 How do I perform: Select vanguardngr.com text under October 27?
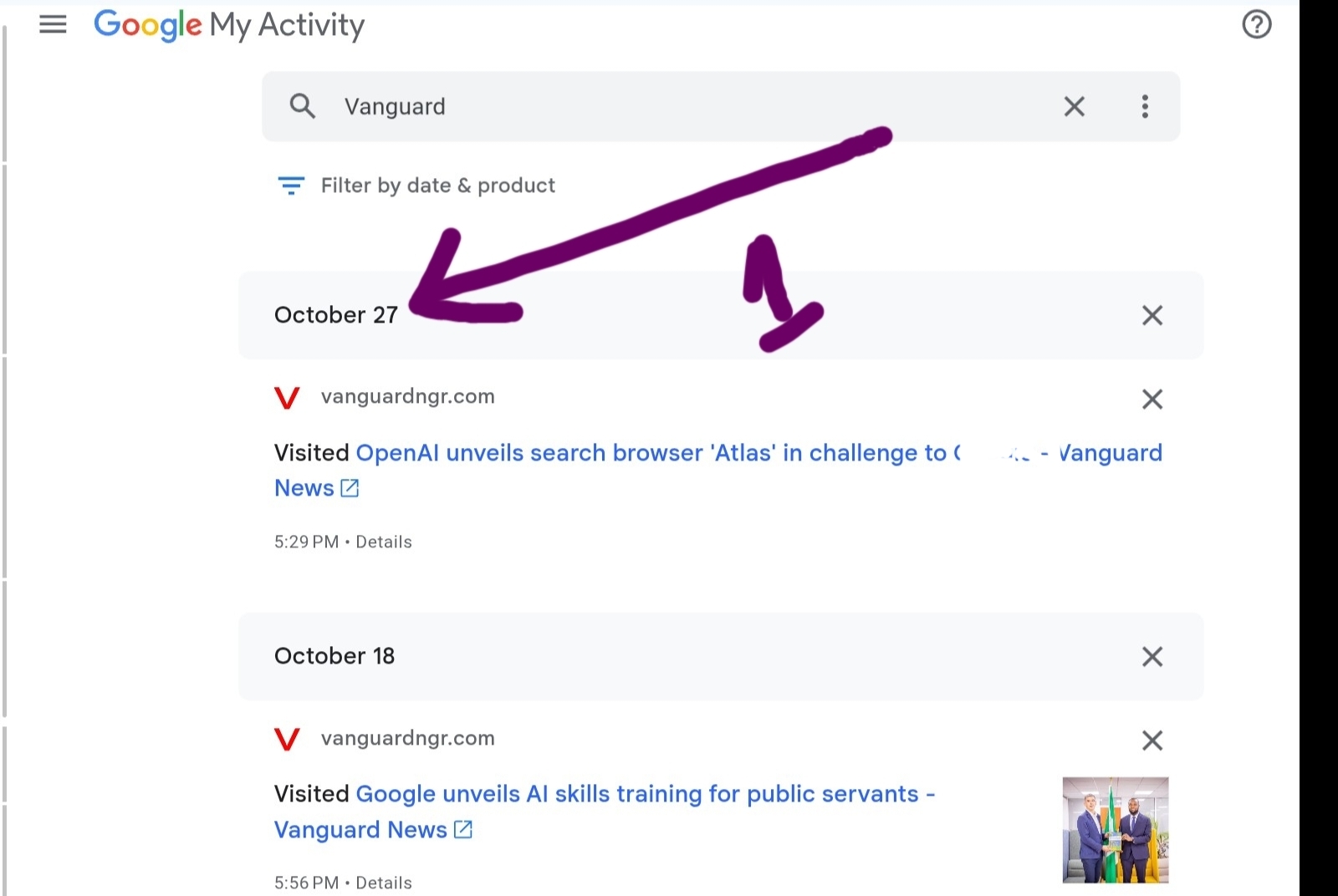(x=408, y=396)
